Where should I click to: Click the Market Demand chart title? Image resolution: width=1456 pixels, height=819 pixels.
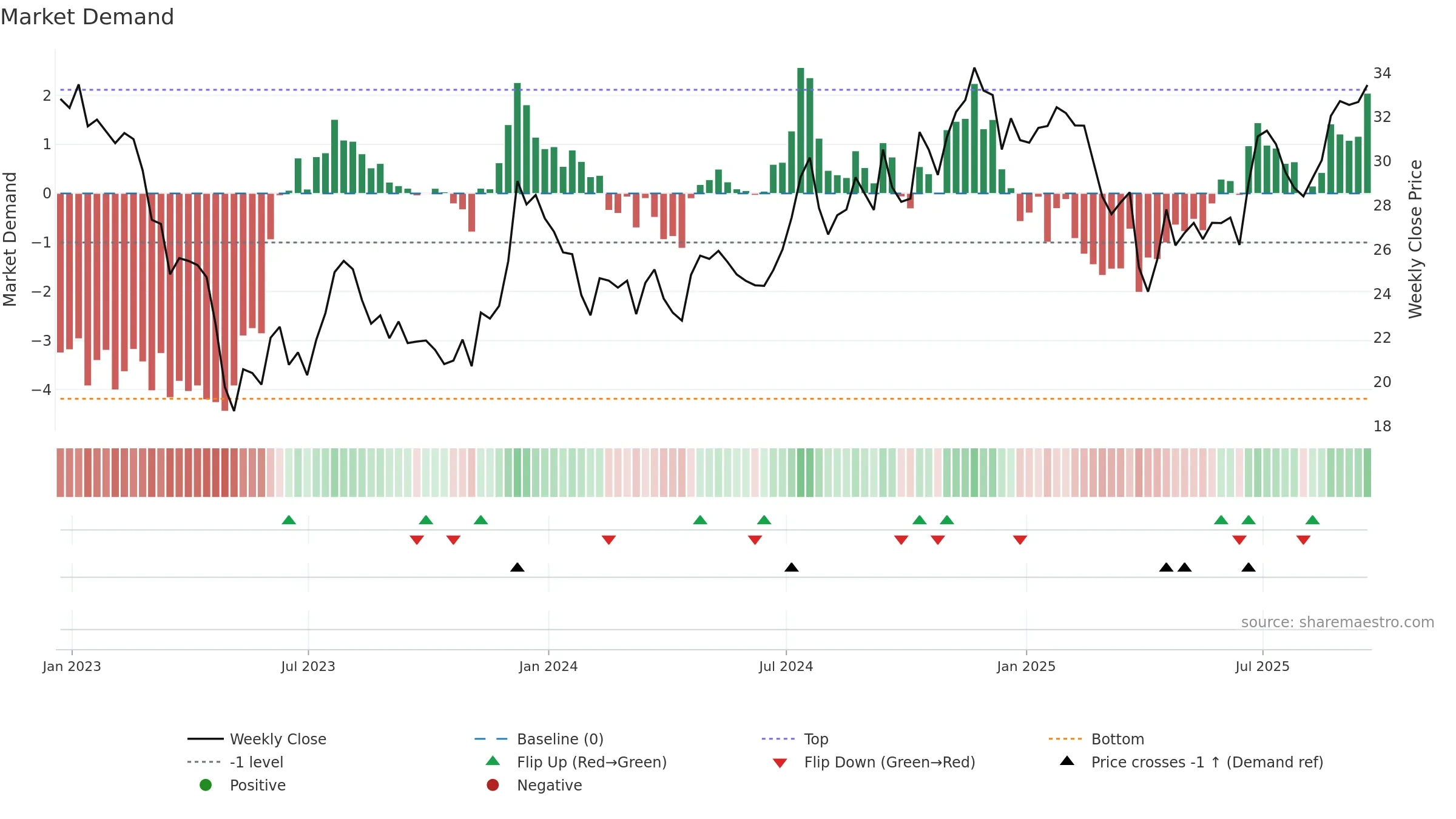(87, 17)
